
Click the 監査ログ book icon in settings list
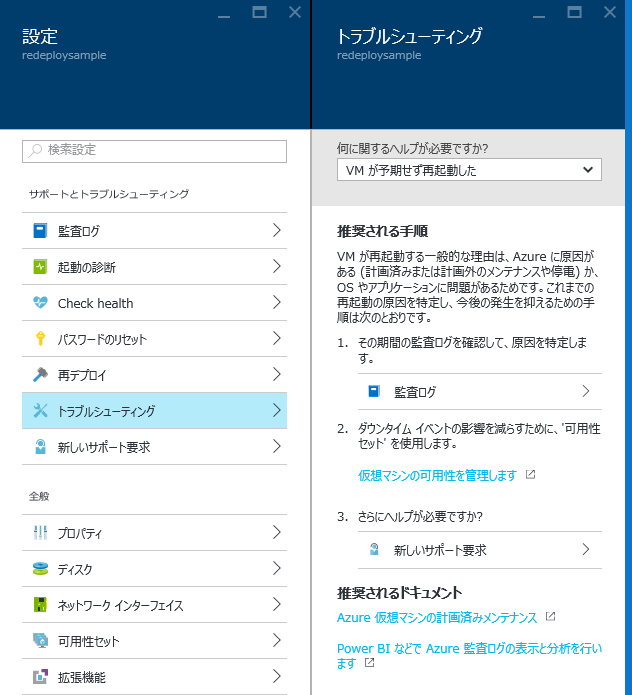click(40, 231)
